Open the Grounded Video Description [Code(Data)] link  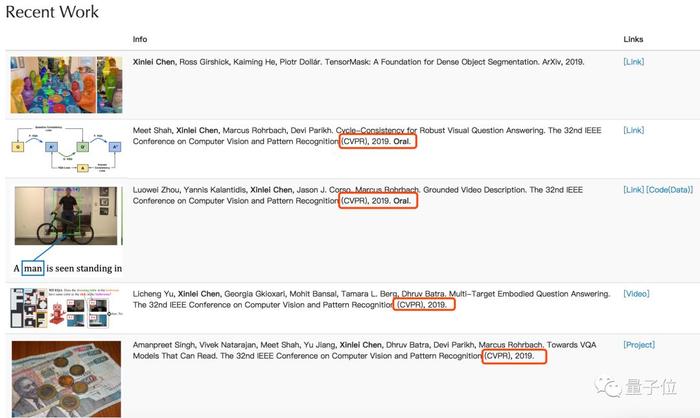pyautogui.click(x=669, y=190)
